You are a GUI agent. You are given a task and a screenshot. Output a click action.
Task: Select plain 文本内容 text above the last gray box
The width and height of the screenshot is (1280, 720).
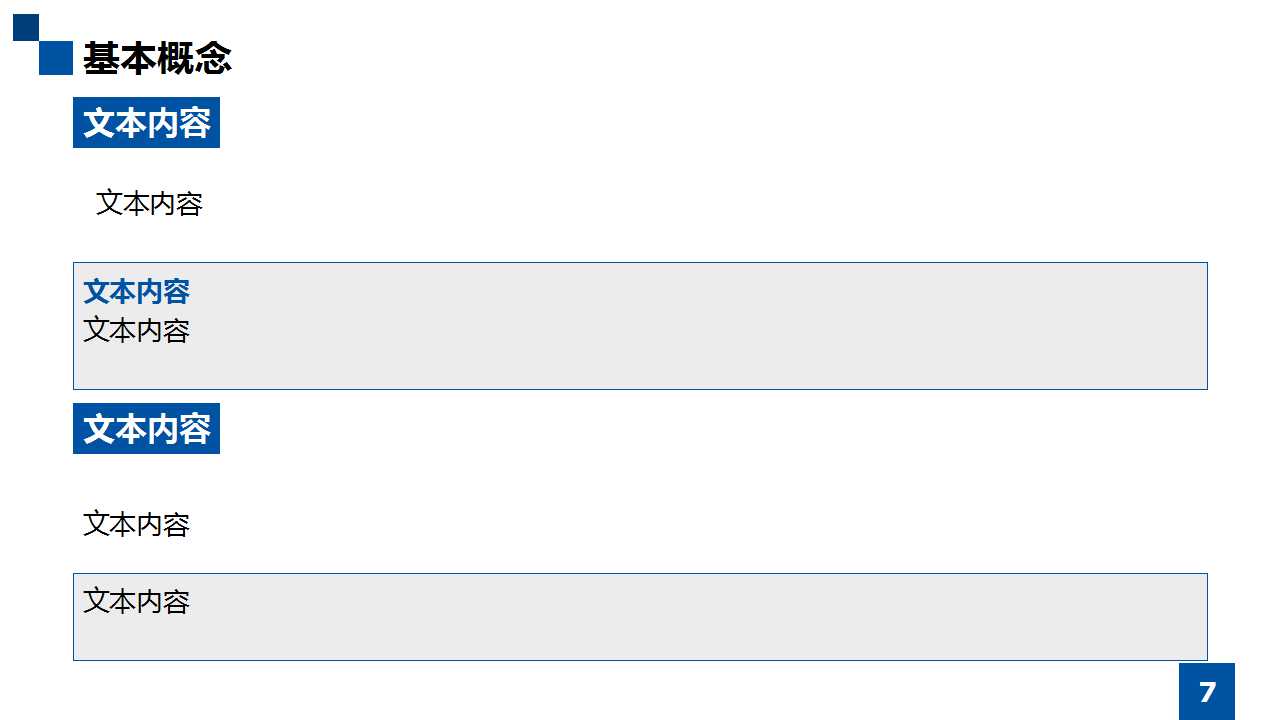(136, 524)
